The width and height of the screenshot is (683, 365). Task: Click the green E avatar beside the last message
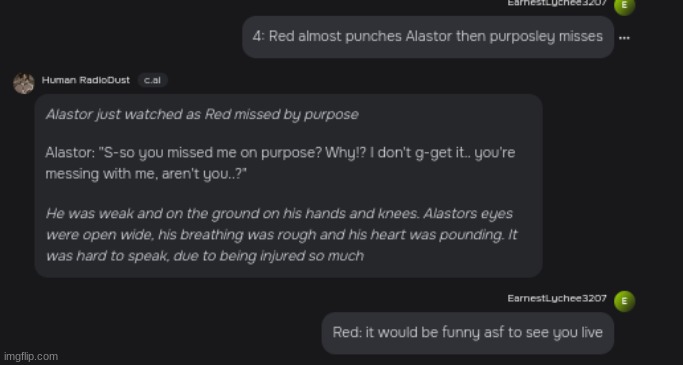[x=624, y=301]
